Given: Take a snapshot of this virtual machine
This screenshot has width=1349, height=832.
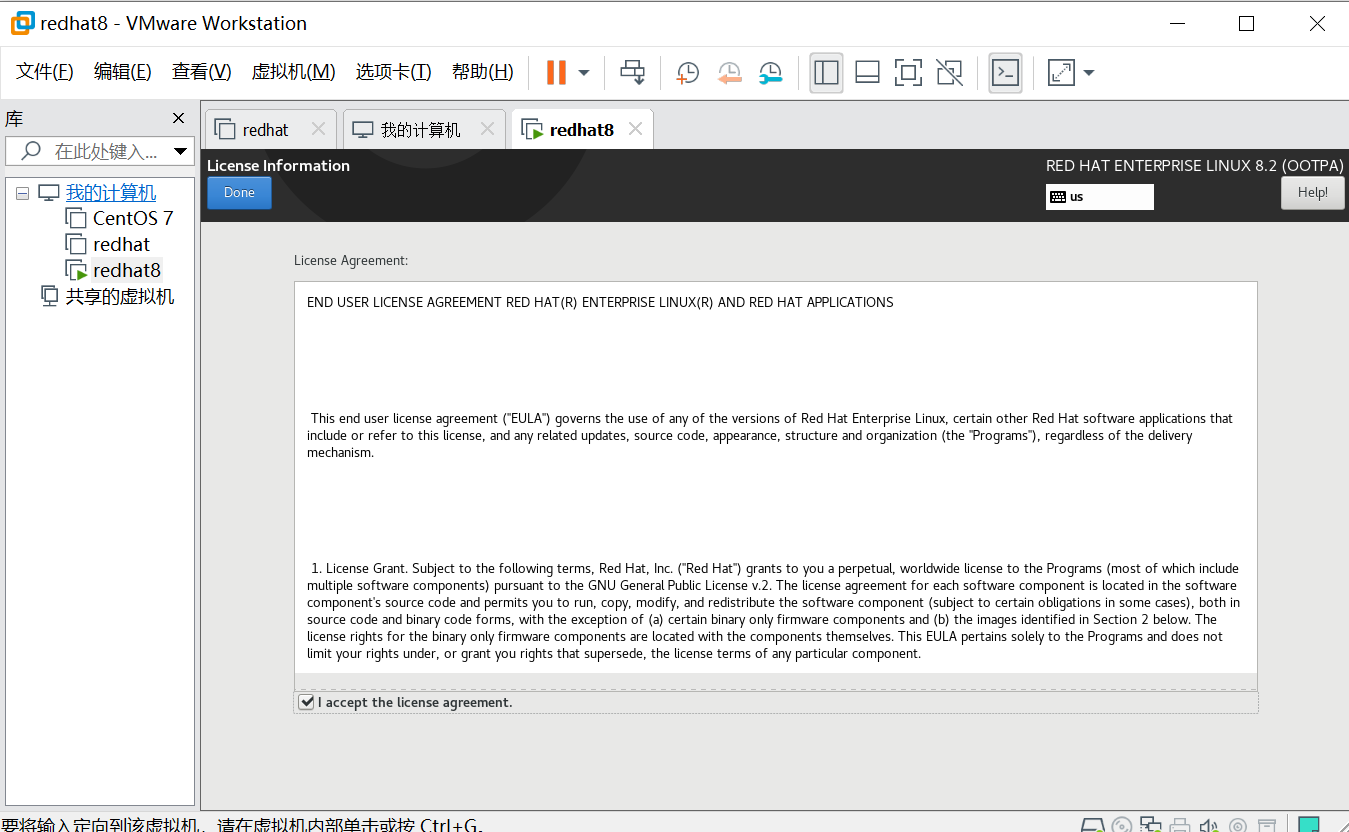Looking at the screenshot, I should click(687, 72).
